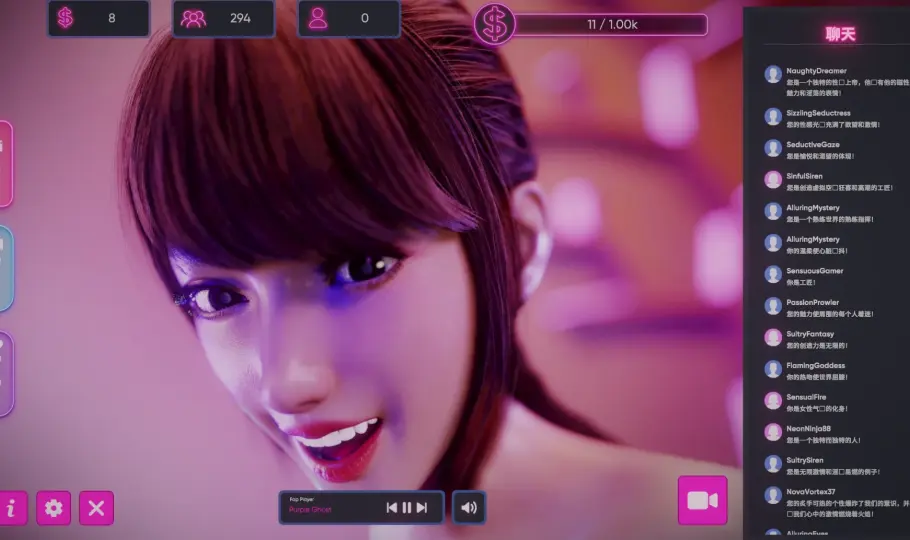Open the info panel with the i icon
Viewport: 910px width, 540px height.
[12, 508]
